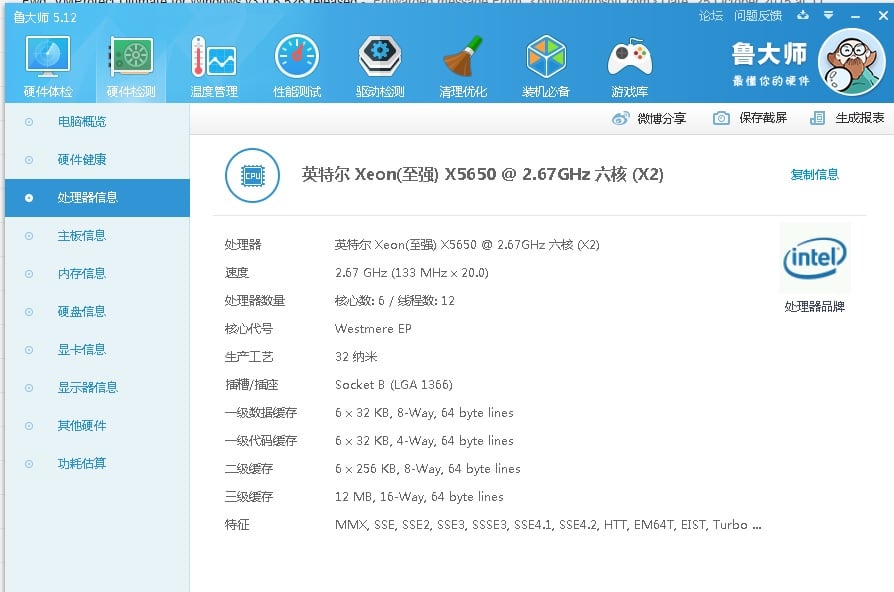Open the title bar dropdown triangle menu

828,15
